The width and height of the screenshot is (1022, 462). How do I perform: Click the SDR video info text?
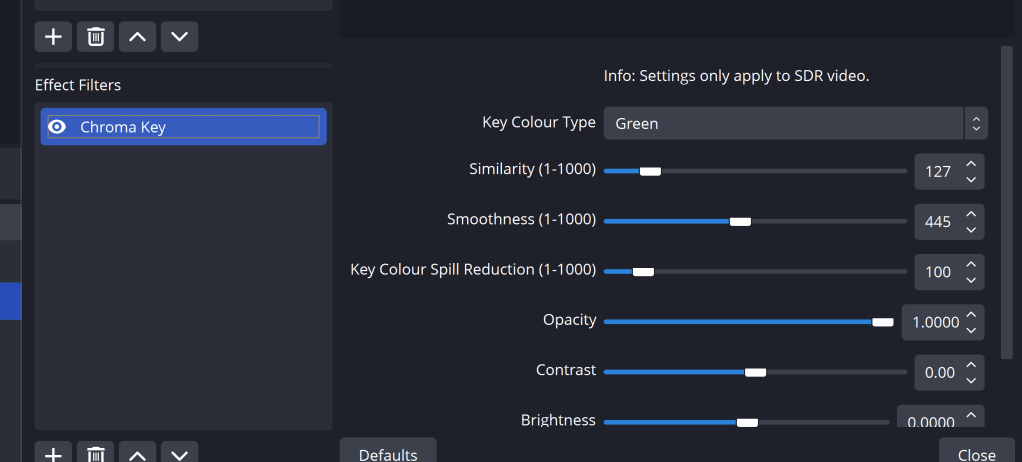coord(737,76)
